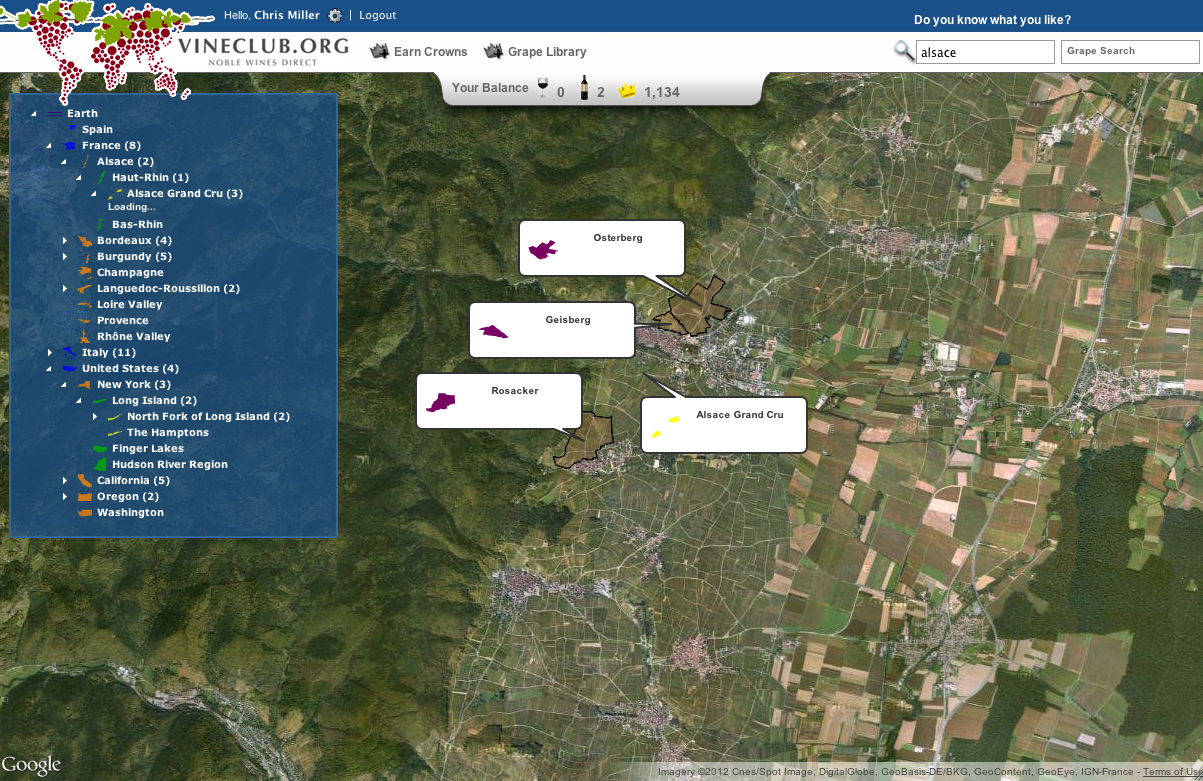The image size is (1203, 781).
Task: Click the purple Osterberg vineyard shape icon
Action: coord(542,250)
